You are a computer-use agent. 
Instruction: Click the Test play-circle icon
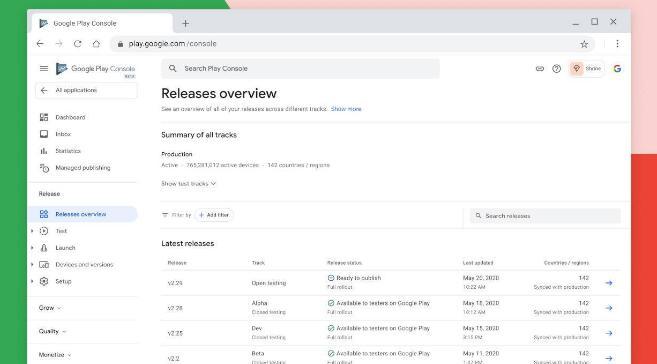point(44,231)
